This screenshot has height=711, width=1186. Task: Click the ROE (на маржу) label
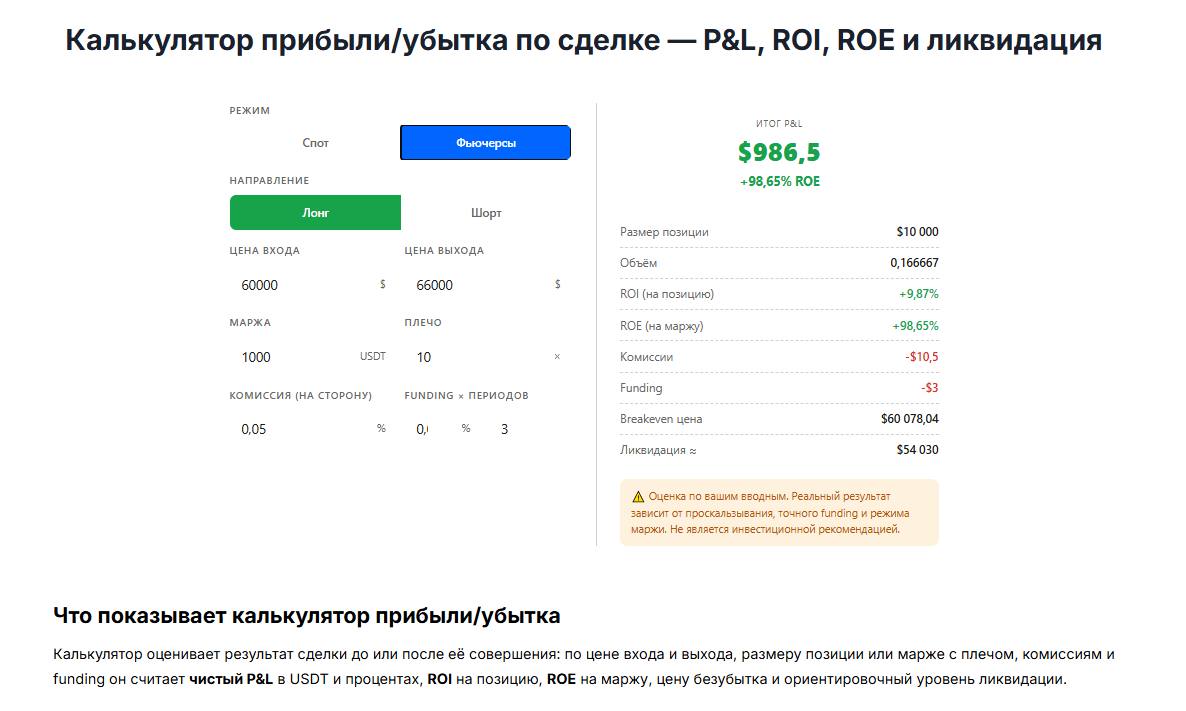click(x=662, y=326)
